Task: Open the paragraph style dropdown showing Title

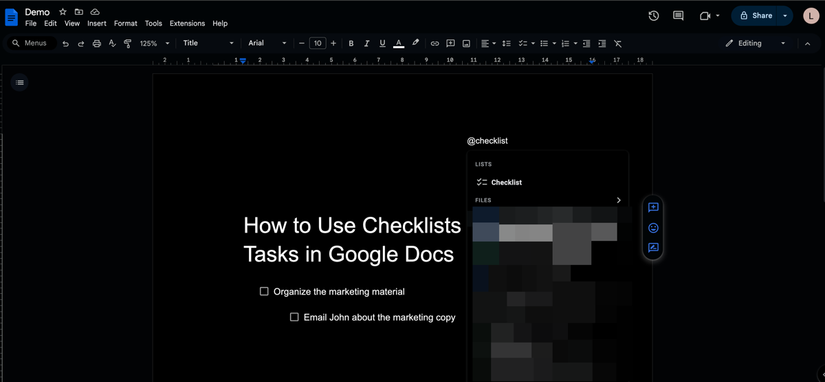Action: (208, 43)
